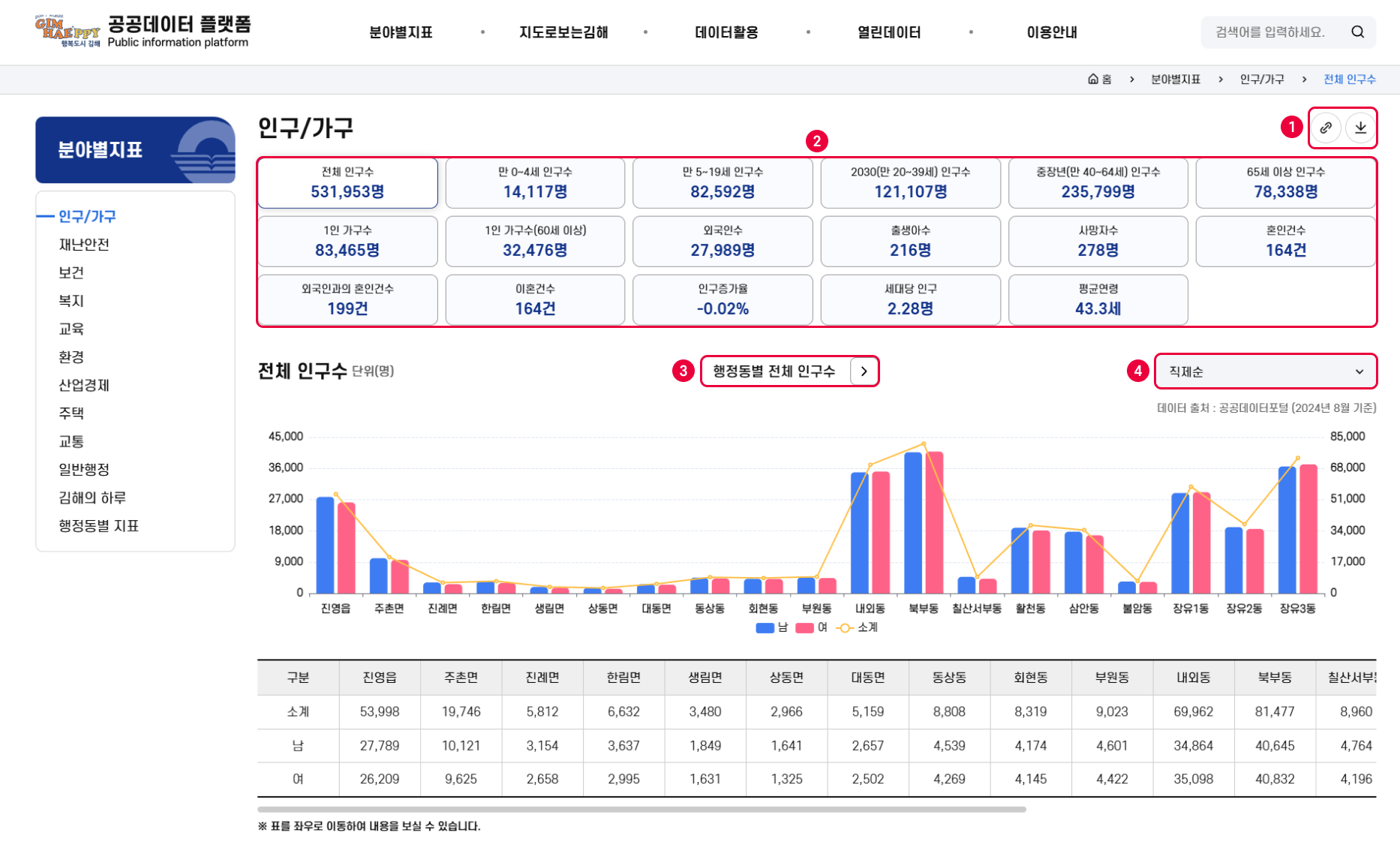Open the 이용안내 menu

click(1052, 32)
